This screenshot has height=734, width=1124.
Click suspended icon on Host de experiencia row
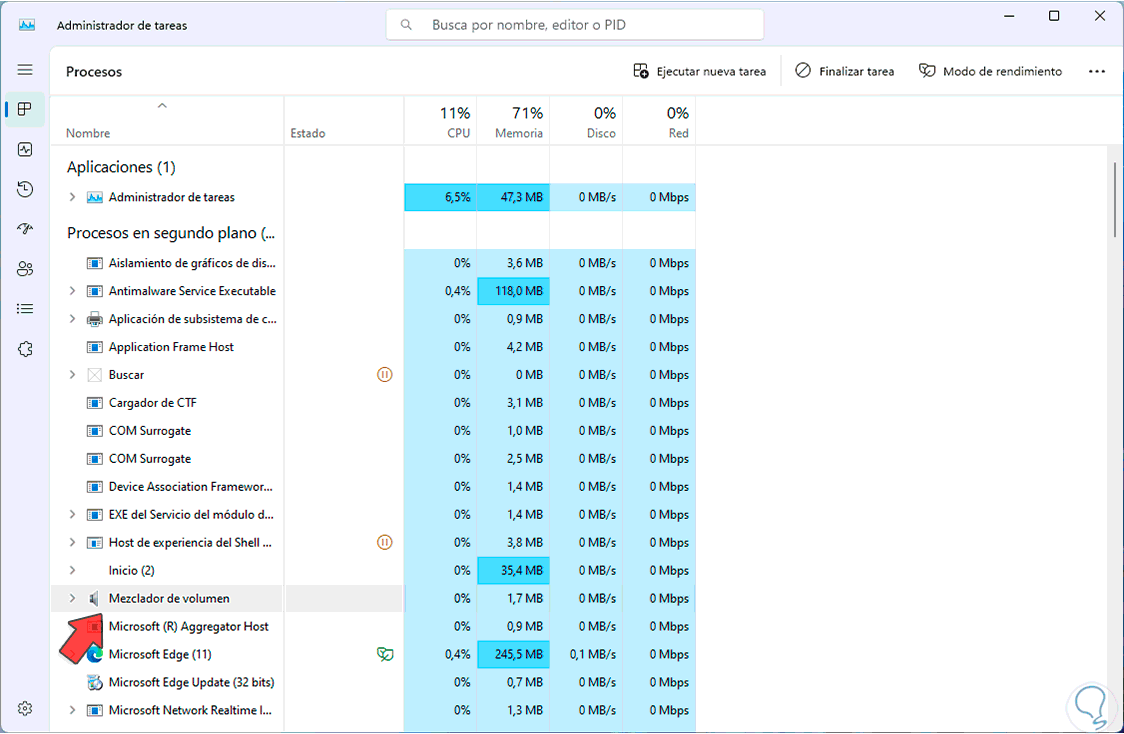coord(385,542)
